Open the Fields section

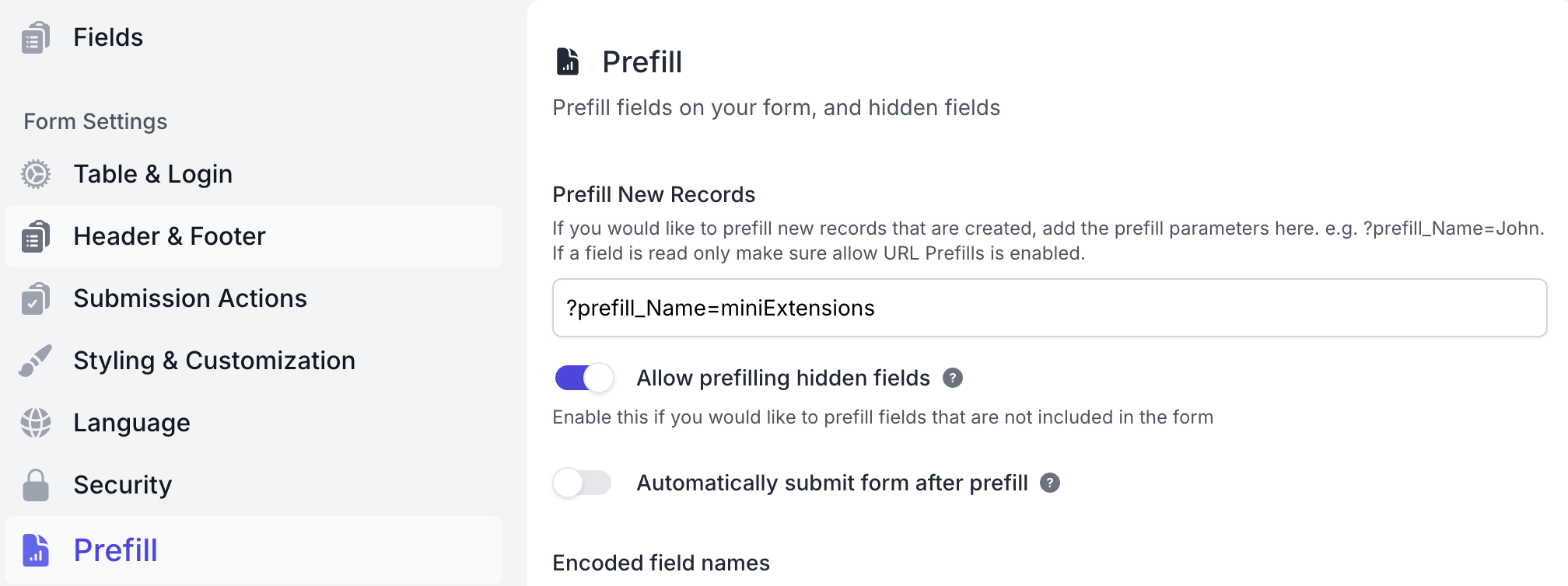[108, 37]
